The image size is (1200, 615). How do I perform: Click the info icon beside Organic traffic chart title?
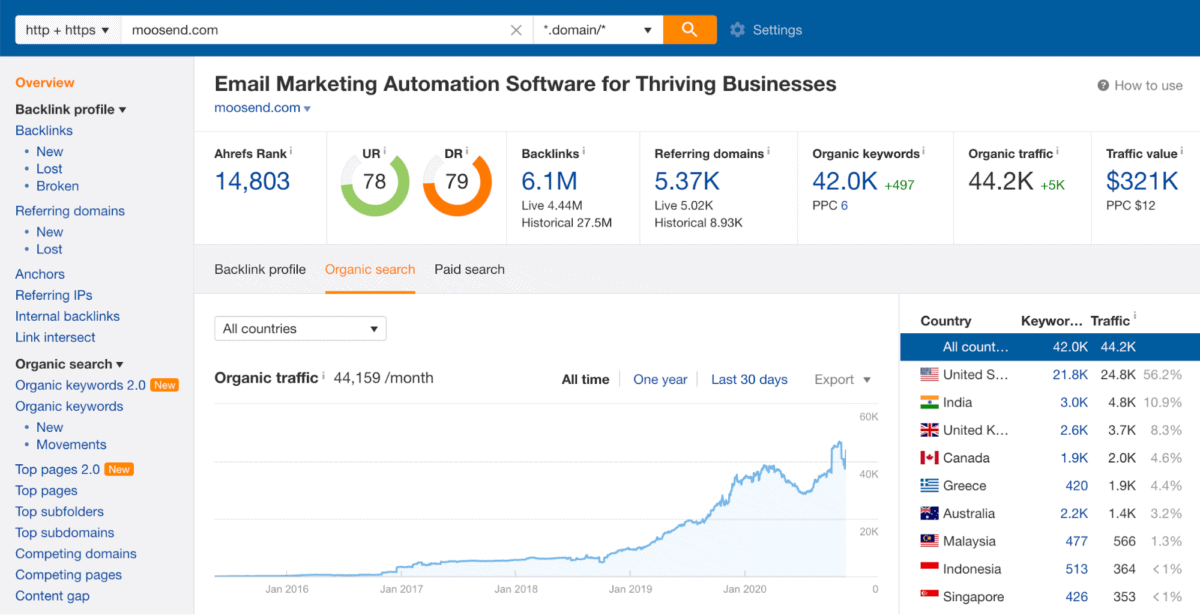tap(323, 376)
